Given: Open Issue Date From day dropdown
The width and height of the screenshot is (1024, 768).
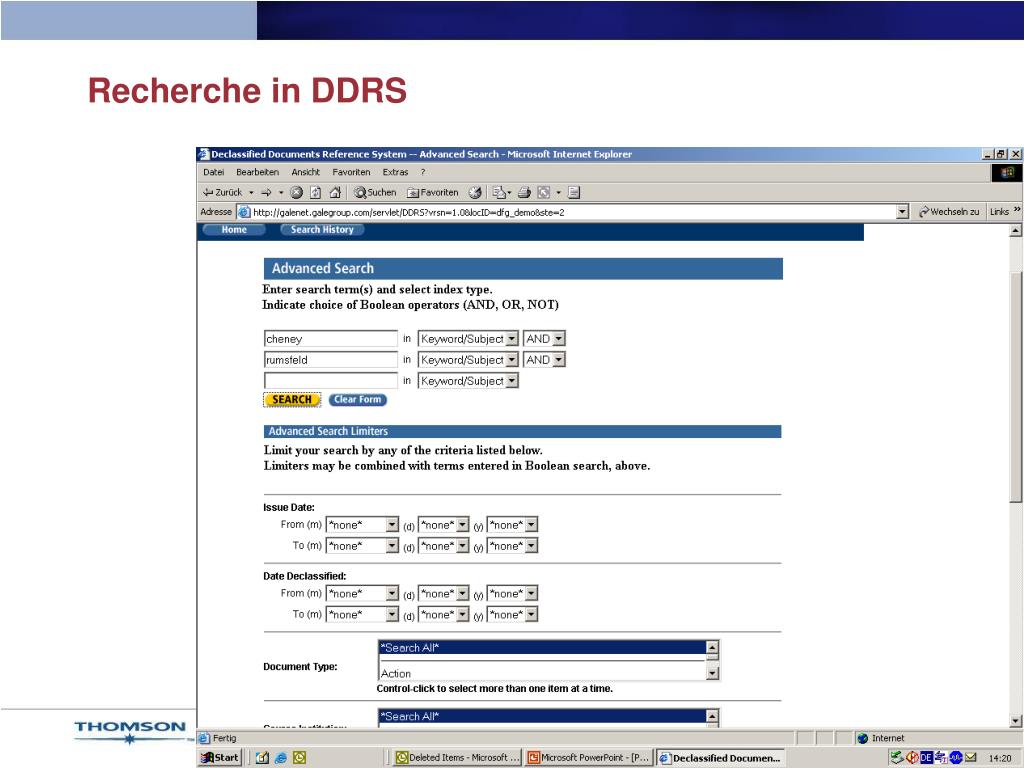Looking at the screenshot, I should coord(443,525).
